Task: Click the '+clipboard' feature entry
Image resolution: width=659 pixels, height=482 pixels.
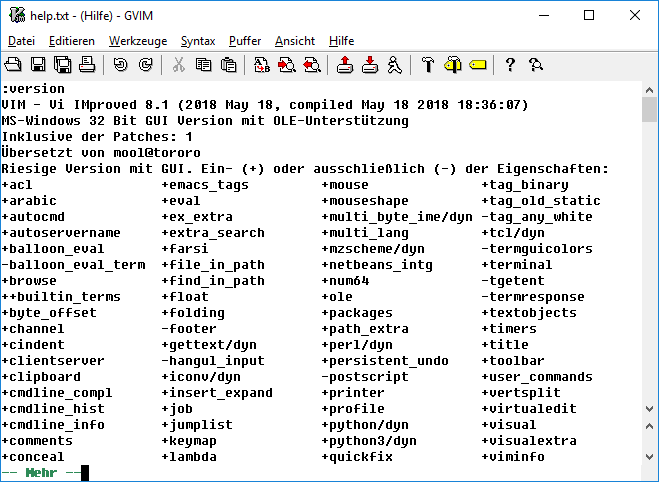Action: pos(41,377)
